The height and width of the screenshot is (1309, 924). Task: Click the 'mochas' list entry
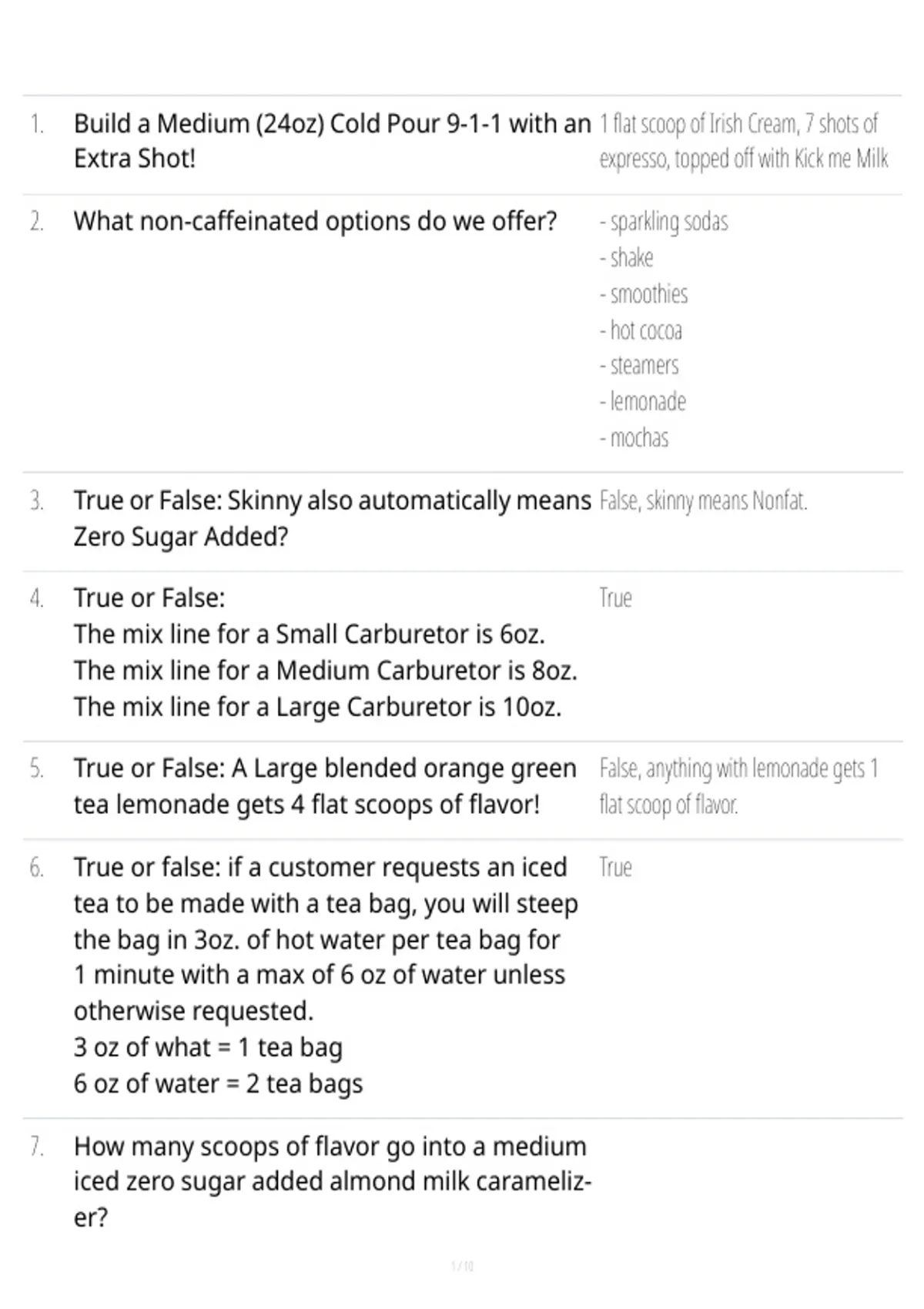634,438
